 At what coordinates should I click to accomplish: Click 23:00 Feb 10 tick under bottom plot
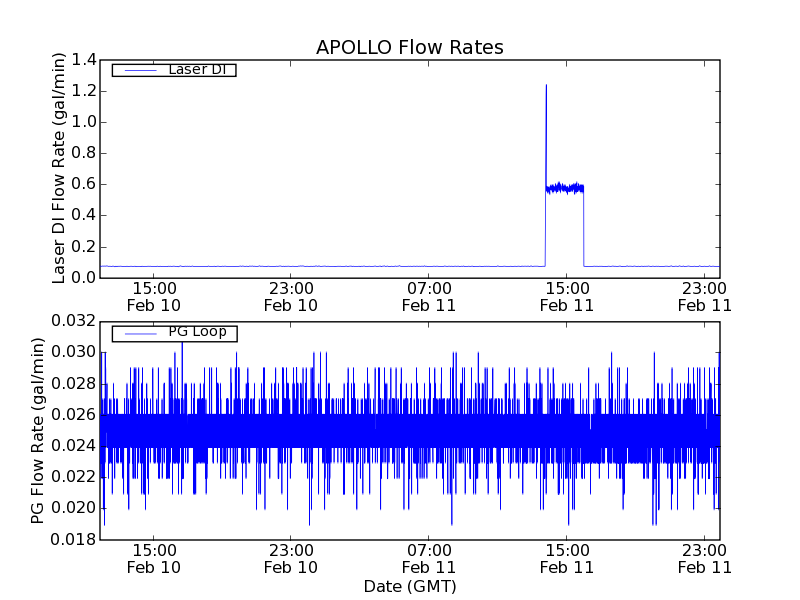tap(291, 558)
